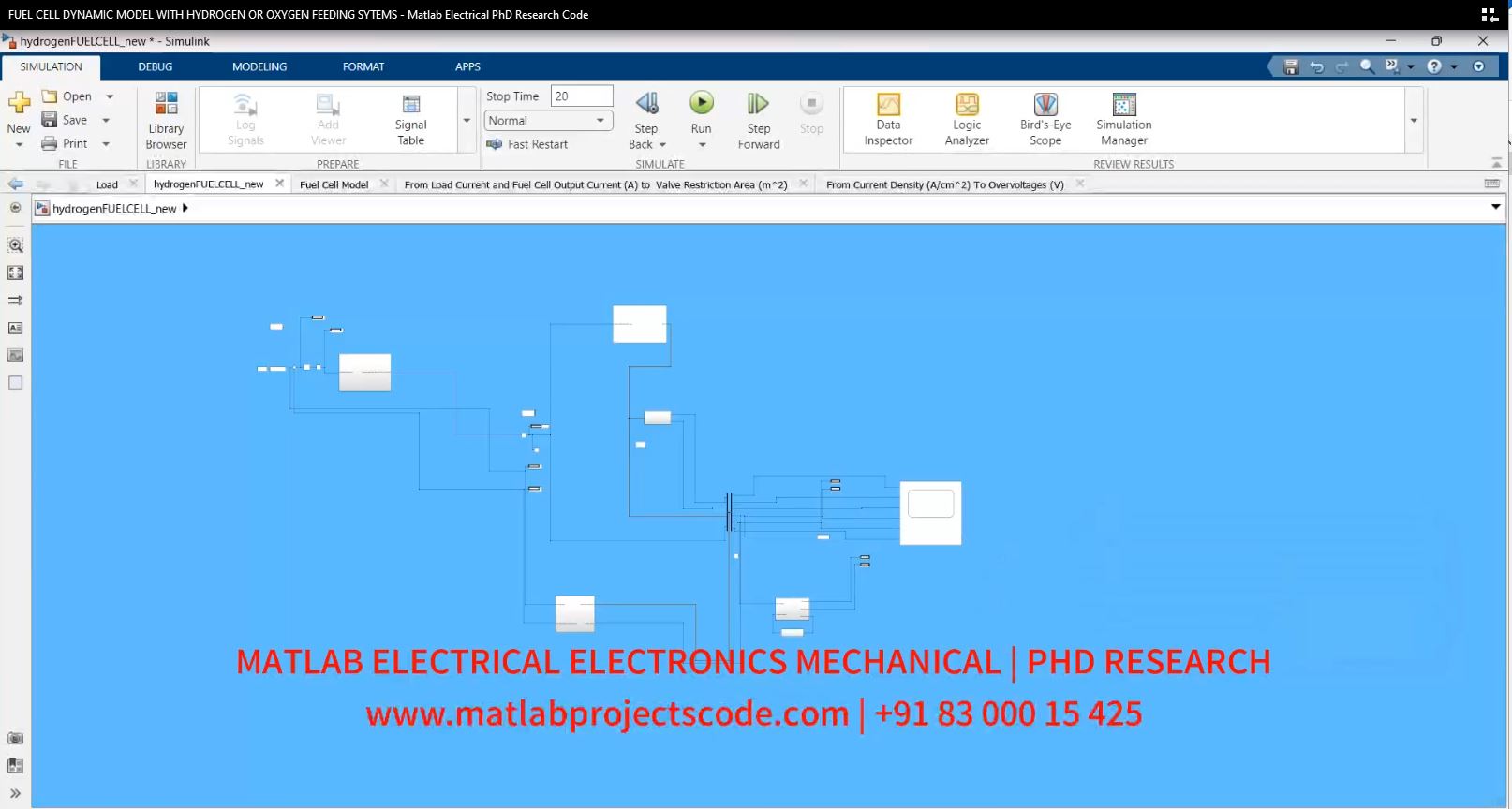
Task: Open the Signal Table
Action: click(x=410, y=120)
